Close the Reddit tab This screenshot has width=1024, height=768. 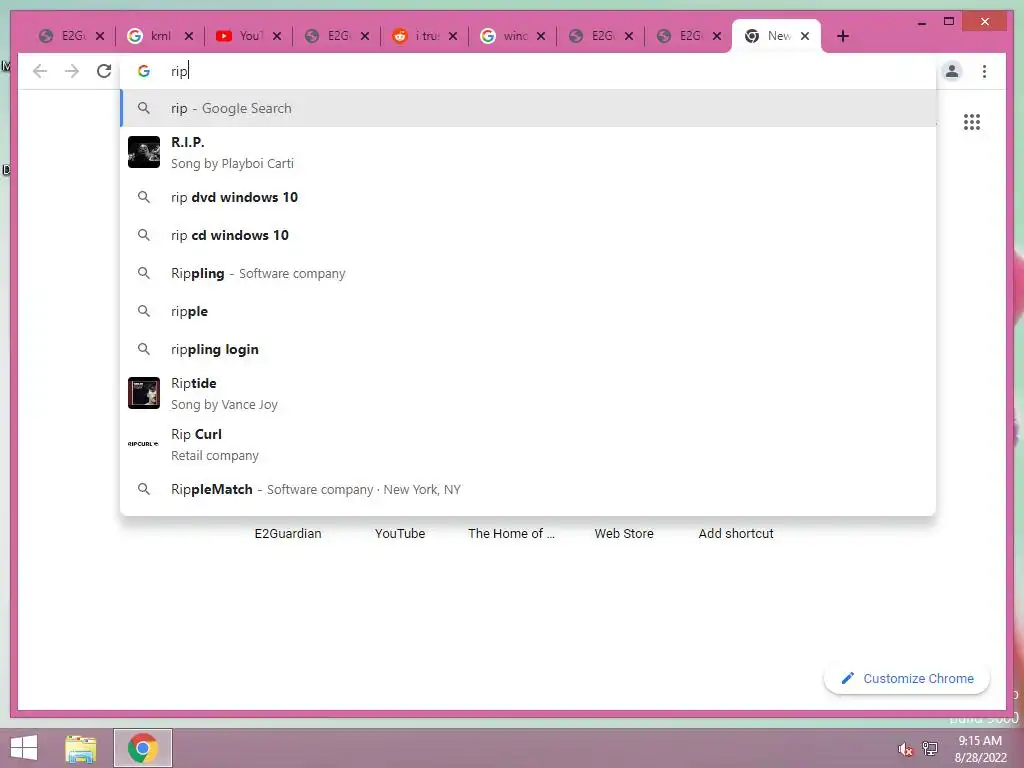click(453, 36)
